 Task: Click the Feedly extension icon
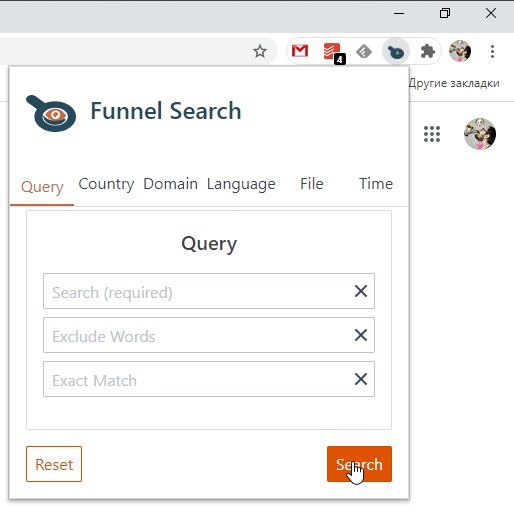(x=364, y=52)
